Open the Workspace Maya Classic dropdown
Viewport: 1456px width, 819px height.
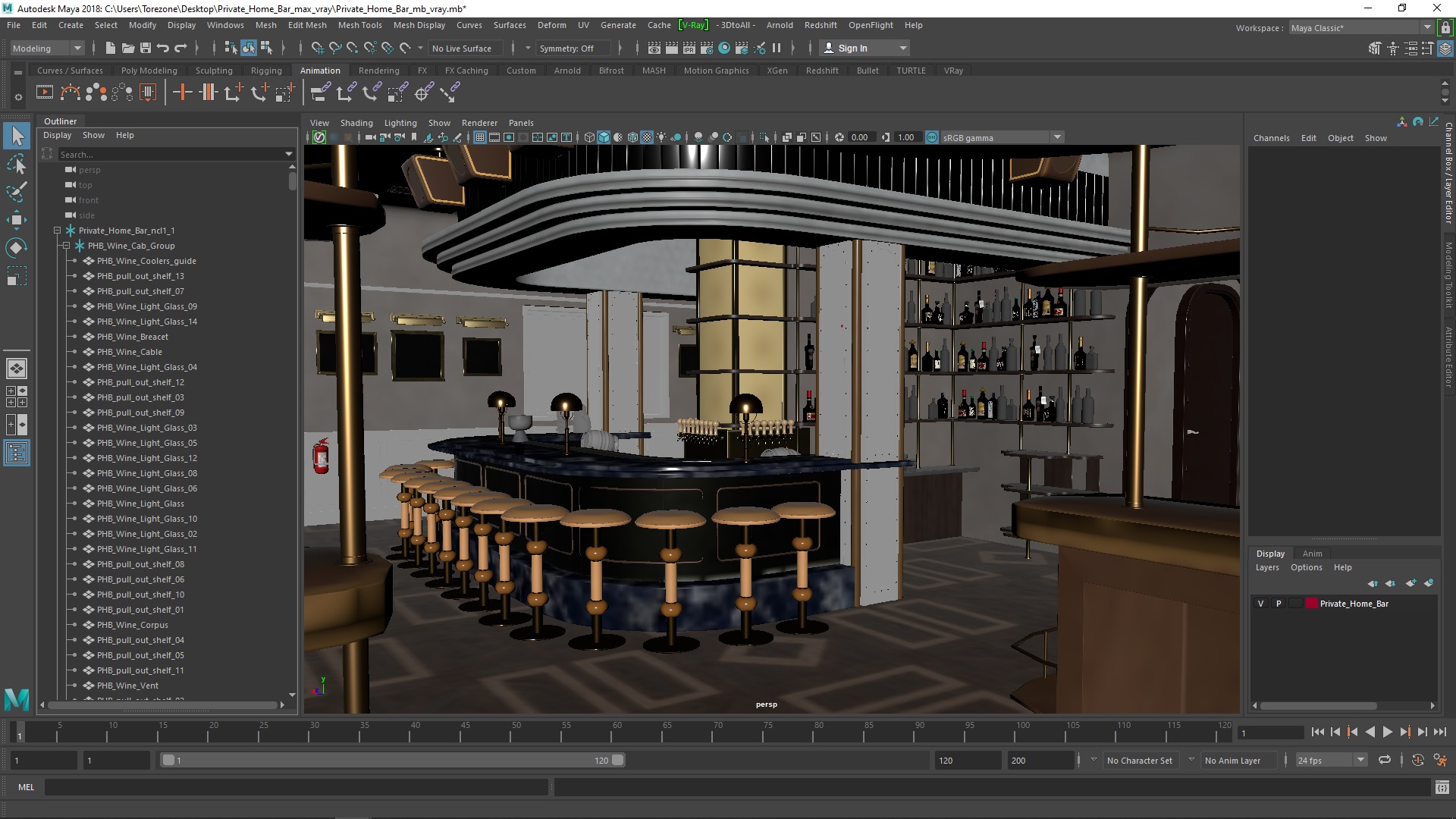point(1360,27)
